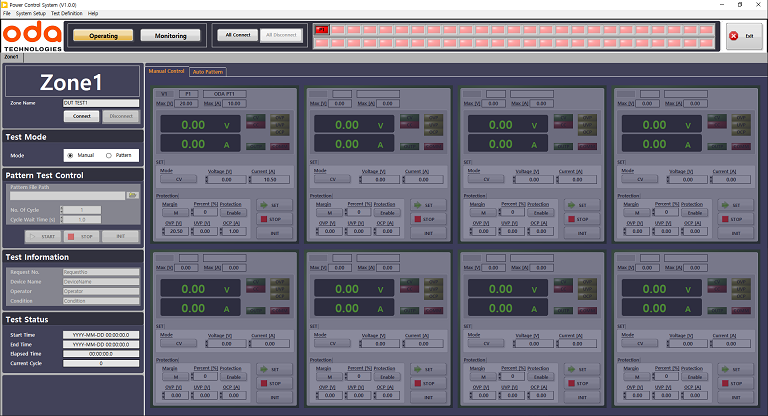Switch to the Monitoring view
768x416 pixels.
pos(170,36)
